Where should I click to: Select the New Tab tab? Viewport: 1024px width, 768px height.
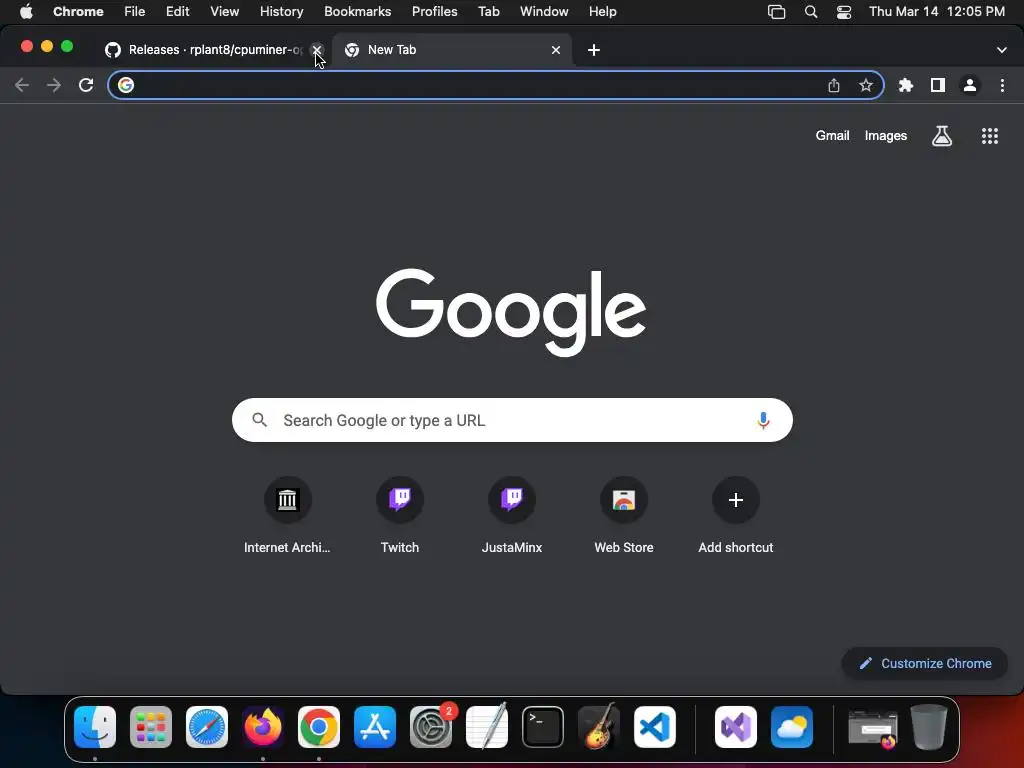(x=451, y=50)
